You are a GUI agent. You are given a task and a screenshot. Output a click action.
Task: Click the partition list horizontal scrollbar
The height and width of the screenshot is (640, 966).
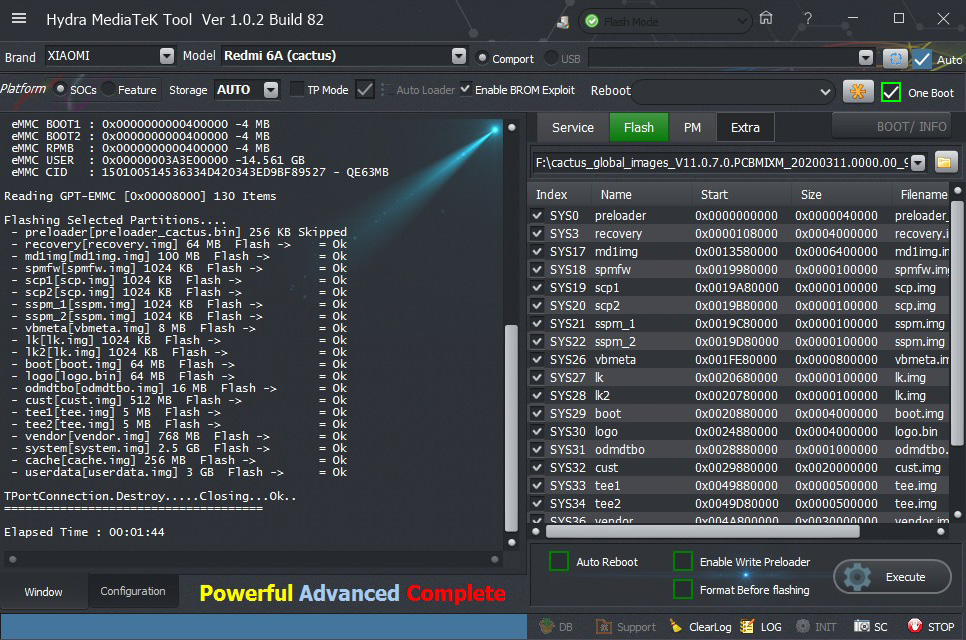tap(700, 531)
